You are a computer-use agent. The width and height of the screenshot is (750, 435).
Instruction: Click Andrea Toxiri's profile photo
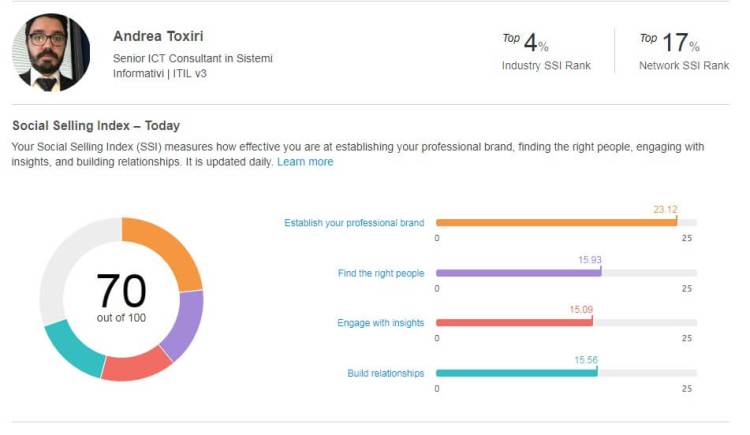click(x=51, y=53)
